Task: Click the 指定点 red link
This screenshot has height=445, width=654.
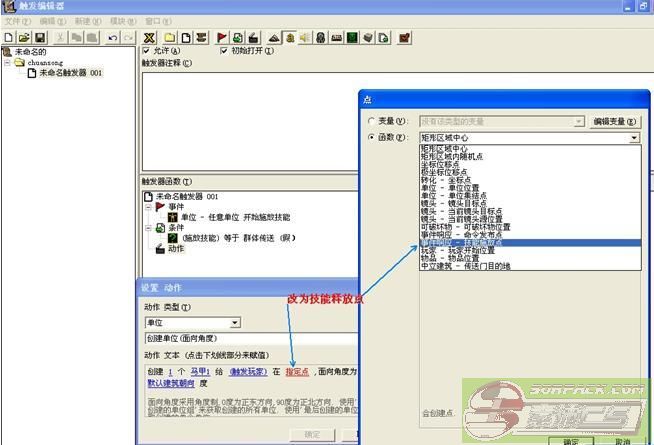Action: point(296,370)
